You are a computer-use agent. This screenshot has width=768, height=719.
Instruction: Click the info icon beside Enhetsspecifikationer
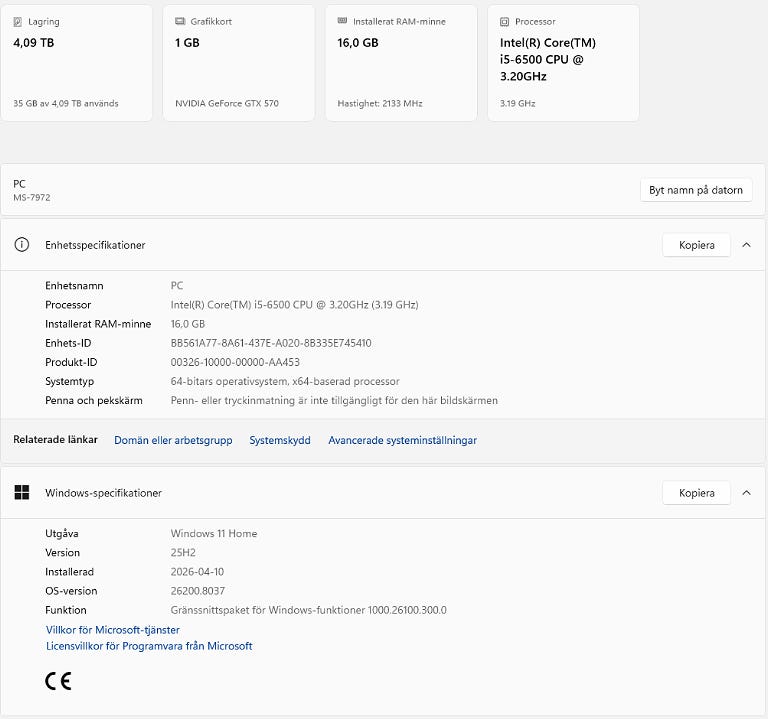pyautogui.click(x=21, y=245)
